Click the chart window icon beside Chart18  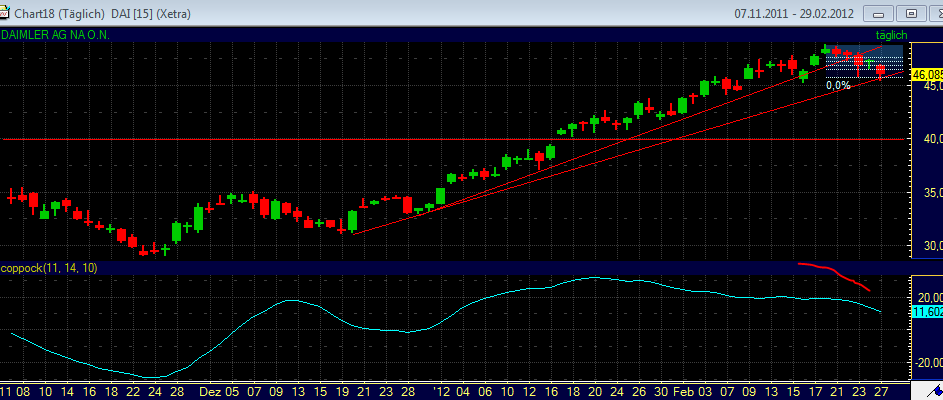tap(5, 13)
